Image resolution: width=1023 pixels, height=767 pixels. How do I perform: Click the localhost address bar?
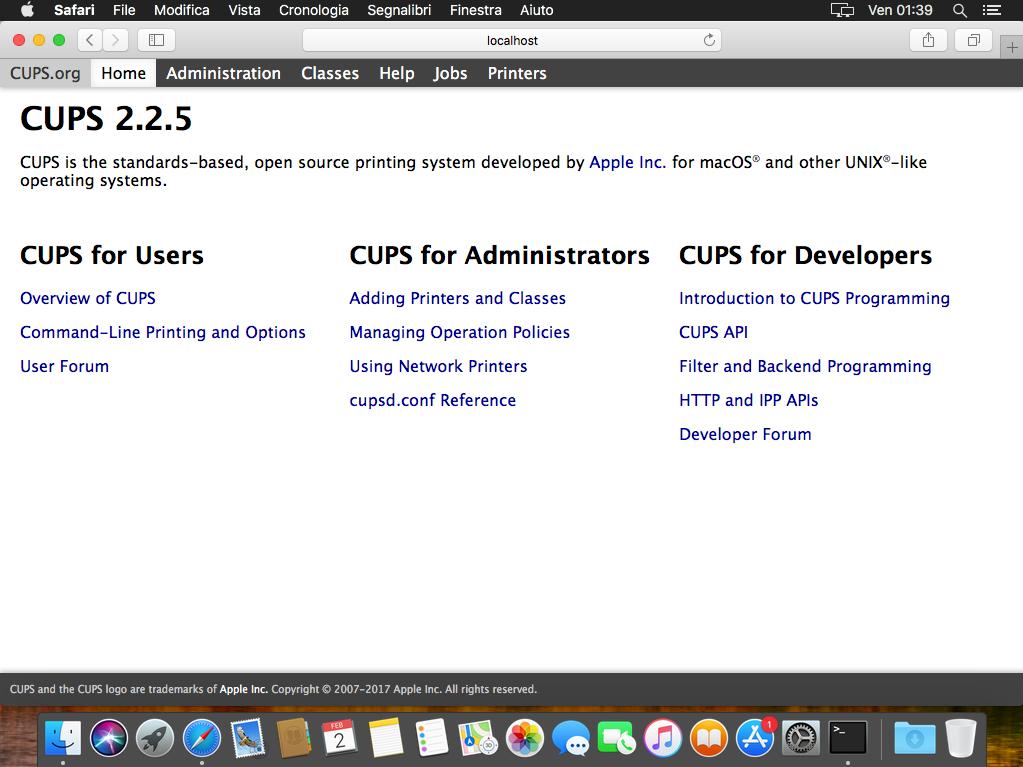click(x=511, y=40)
